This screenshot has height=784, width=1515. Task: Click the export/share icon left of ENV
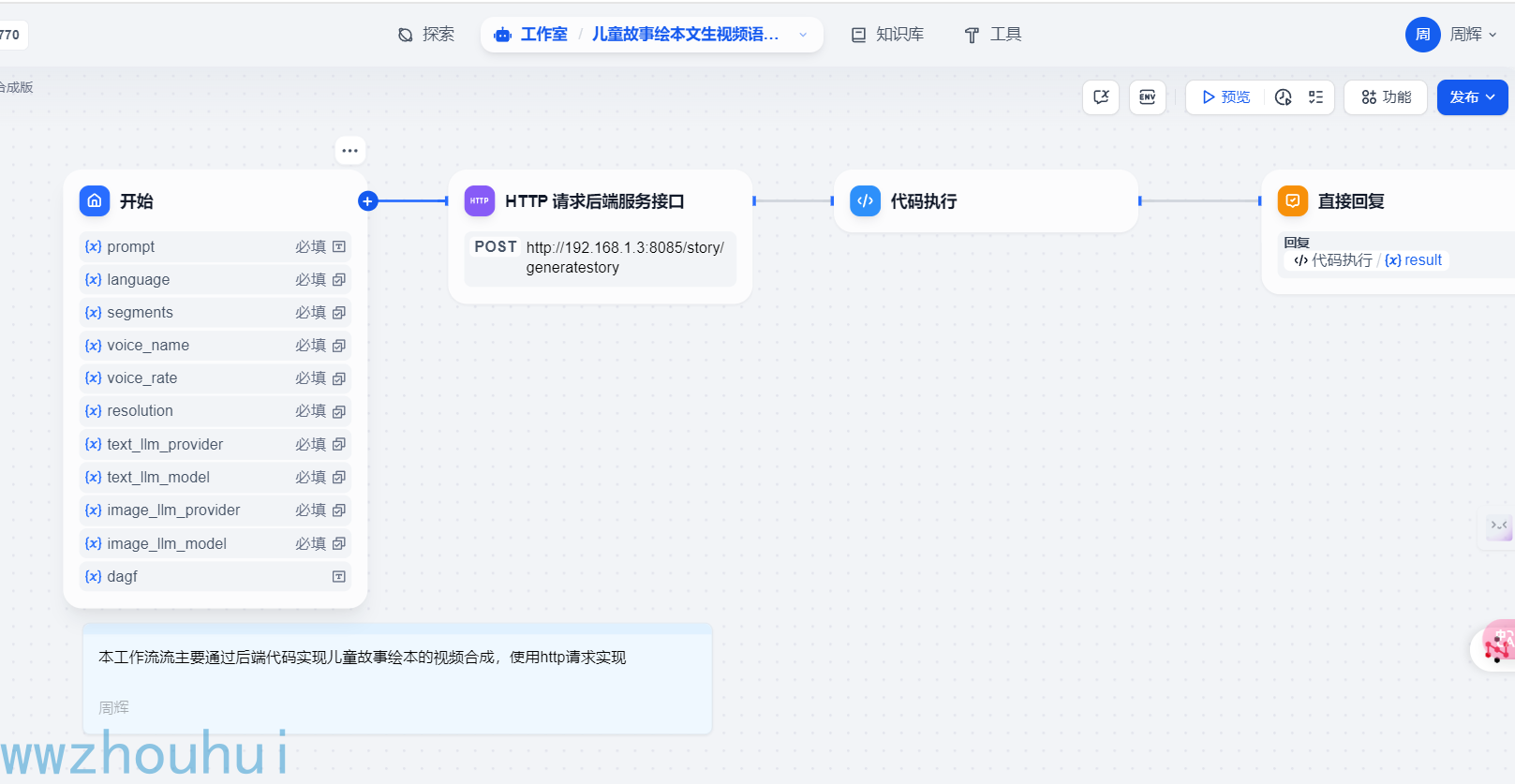tap(1101, 97)
